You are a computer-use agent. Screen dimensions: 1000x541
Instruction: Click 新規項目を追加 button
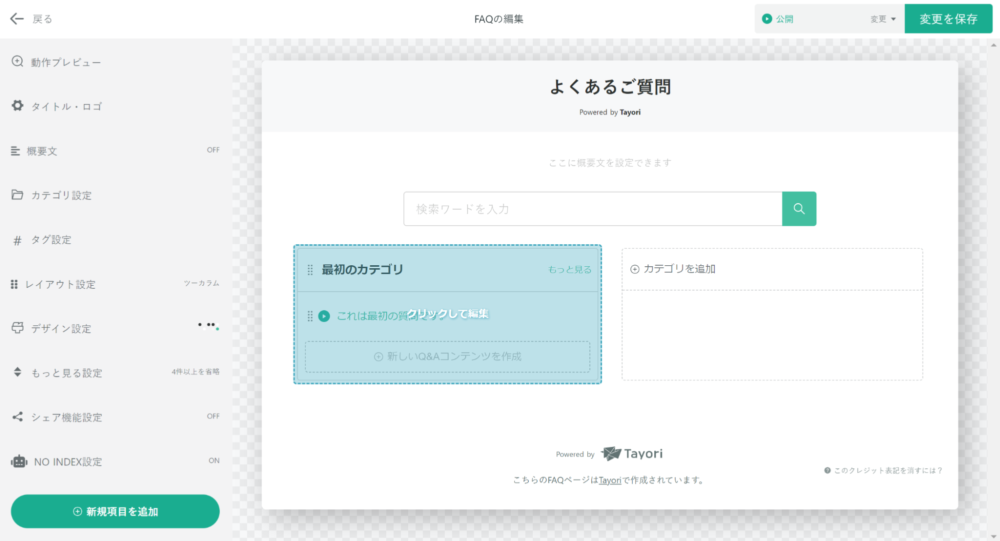tap(115, 511)
